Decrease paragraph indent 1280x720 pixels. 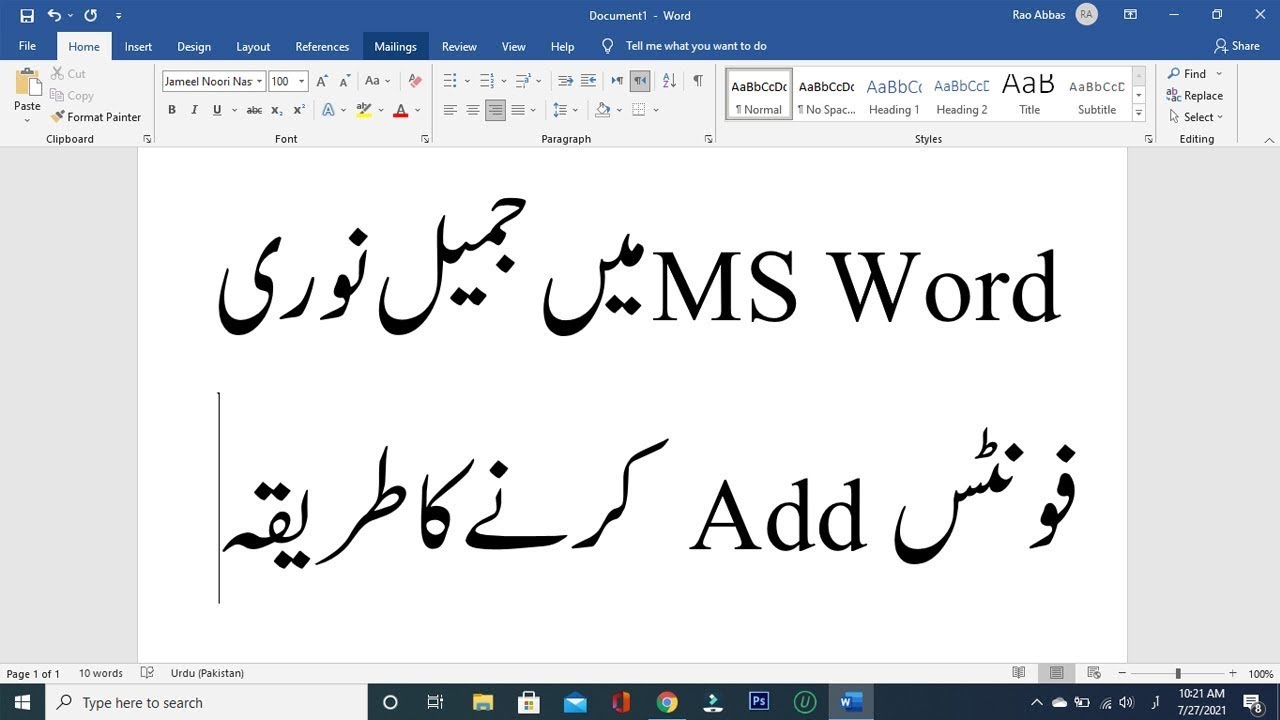click(x=565, y=81)
